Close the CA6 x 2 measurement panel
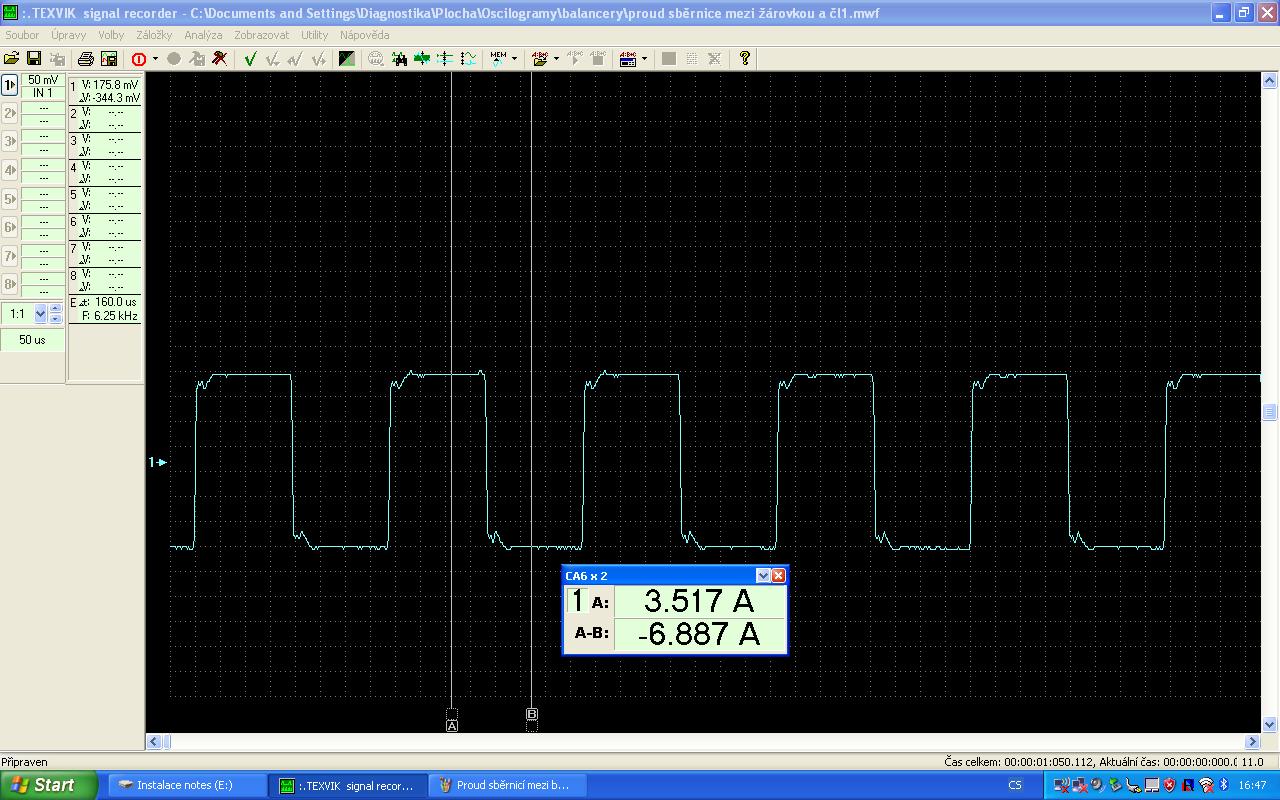Screen dimensions: 1280x800 pos(779,576)
